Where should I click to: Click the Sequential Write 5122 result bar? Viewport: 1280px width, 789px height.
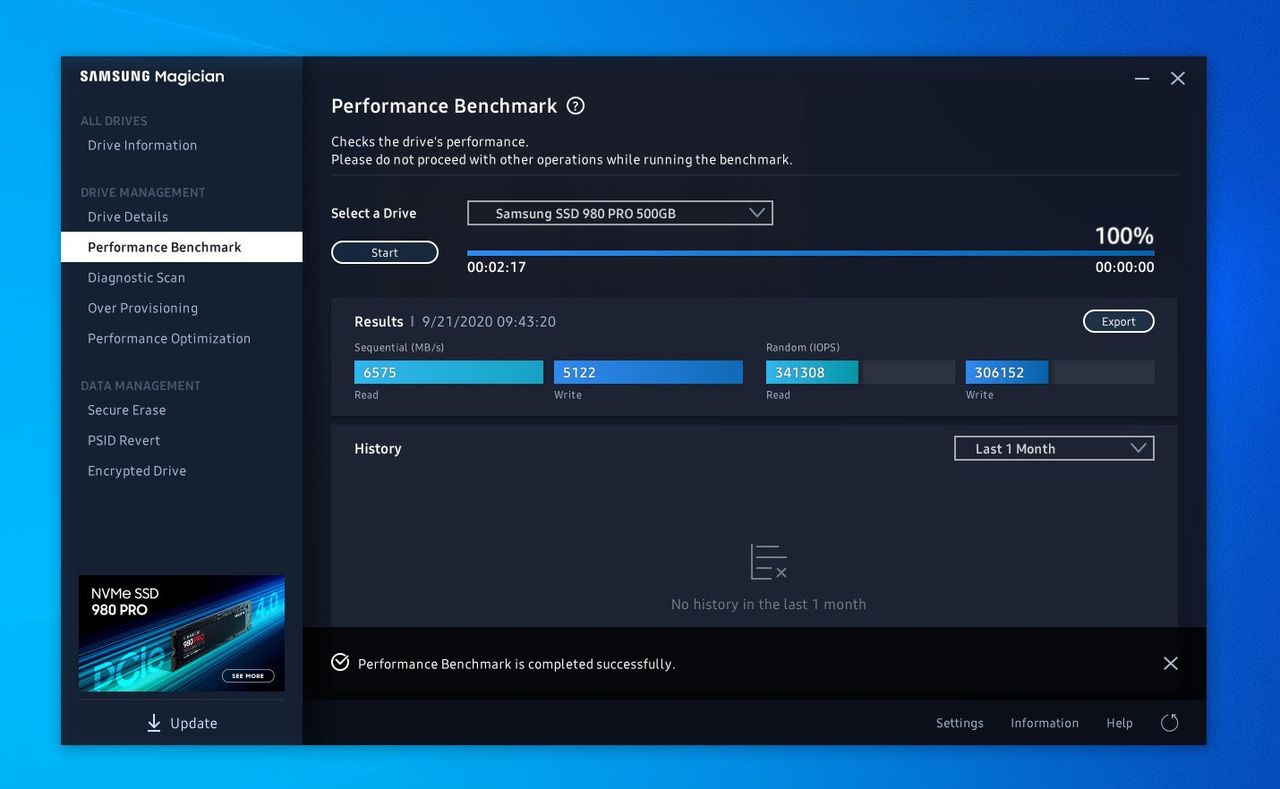click(649, 372)
